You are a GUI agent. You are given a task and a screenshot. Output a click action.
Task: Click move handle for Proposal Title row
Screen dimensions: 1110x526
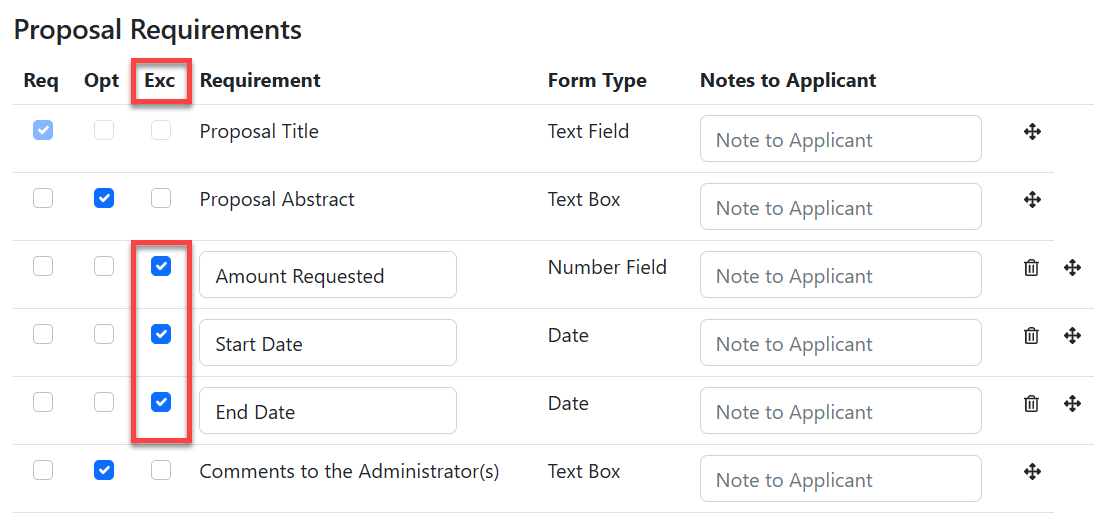click(1033, 132)
